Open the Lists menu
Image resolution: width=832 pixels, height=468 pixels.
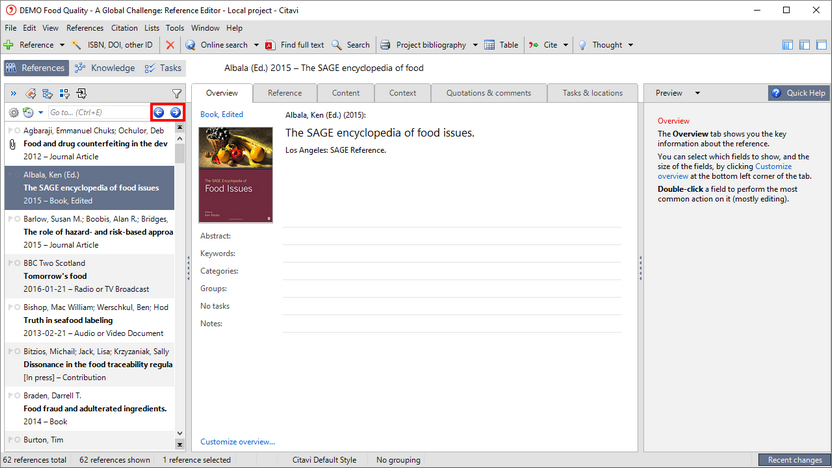click(152, 28)
